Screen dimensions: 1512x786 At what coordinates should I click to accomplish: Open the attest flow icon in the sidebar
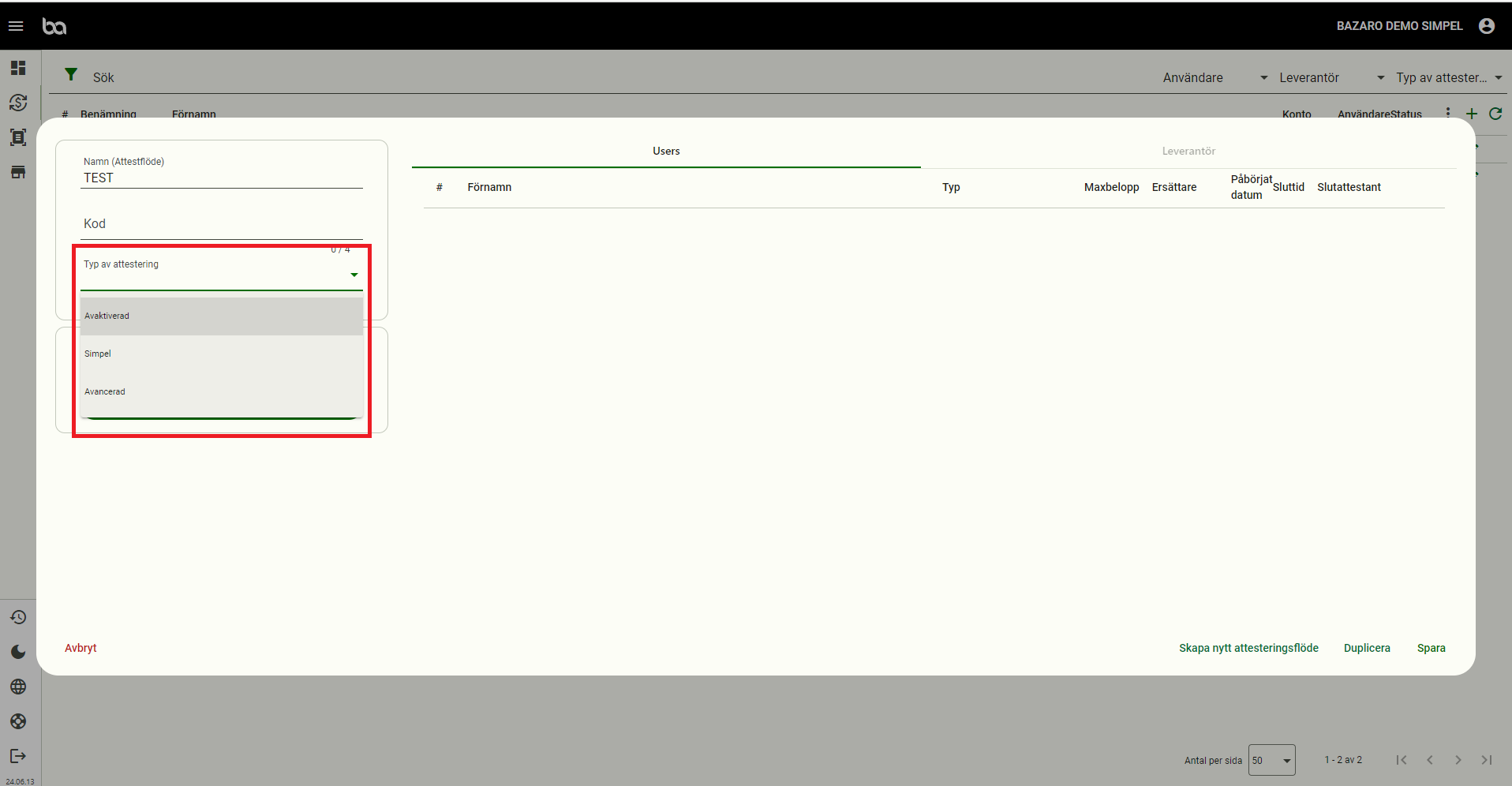click(18, 137)
